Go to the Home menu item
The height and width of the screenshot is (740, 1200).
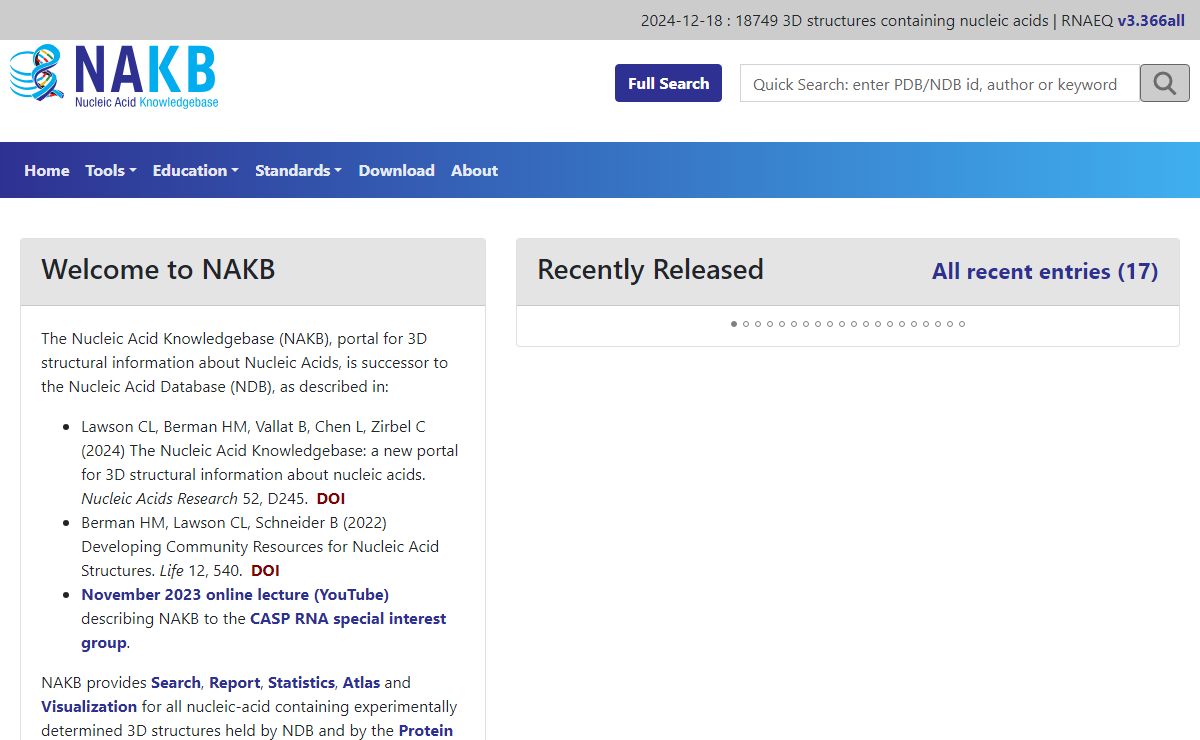tap(47, 170)
